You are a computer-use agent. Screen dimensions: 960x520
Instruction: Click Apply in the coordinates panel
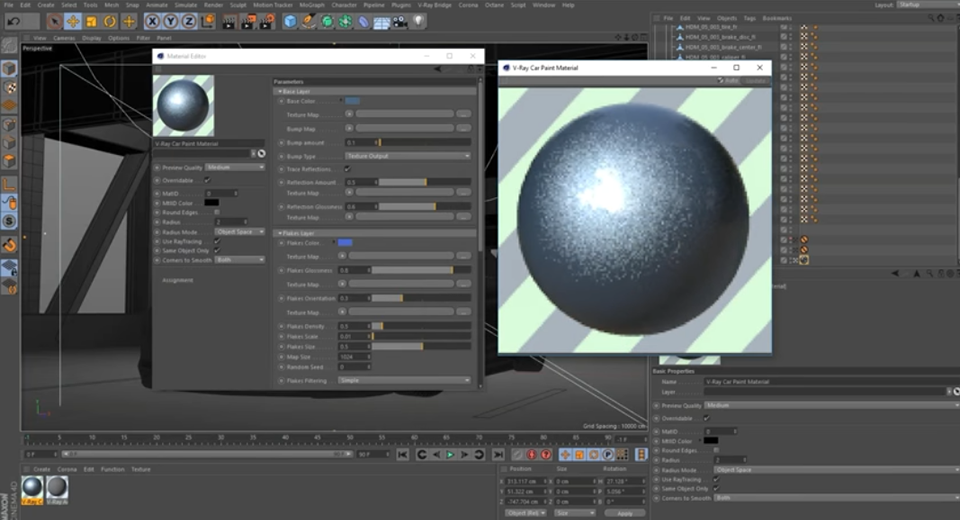click(624, 513)
